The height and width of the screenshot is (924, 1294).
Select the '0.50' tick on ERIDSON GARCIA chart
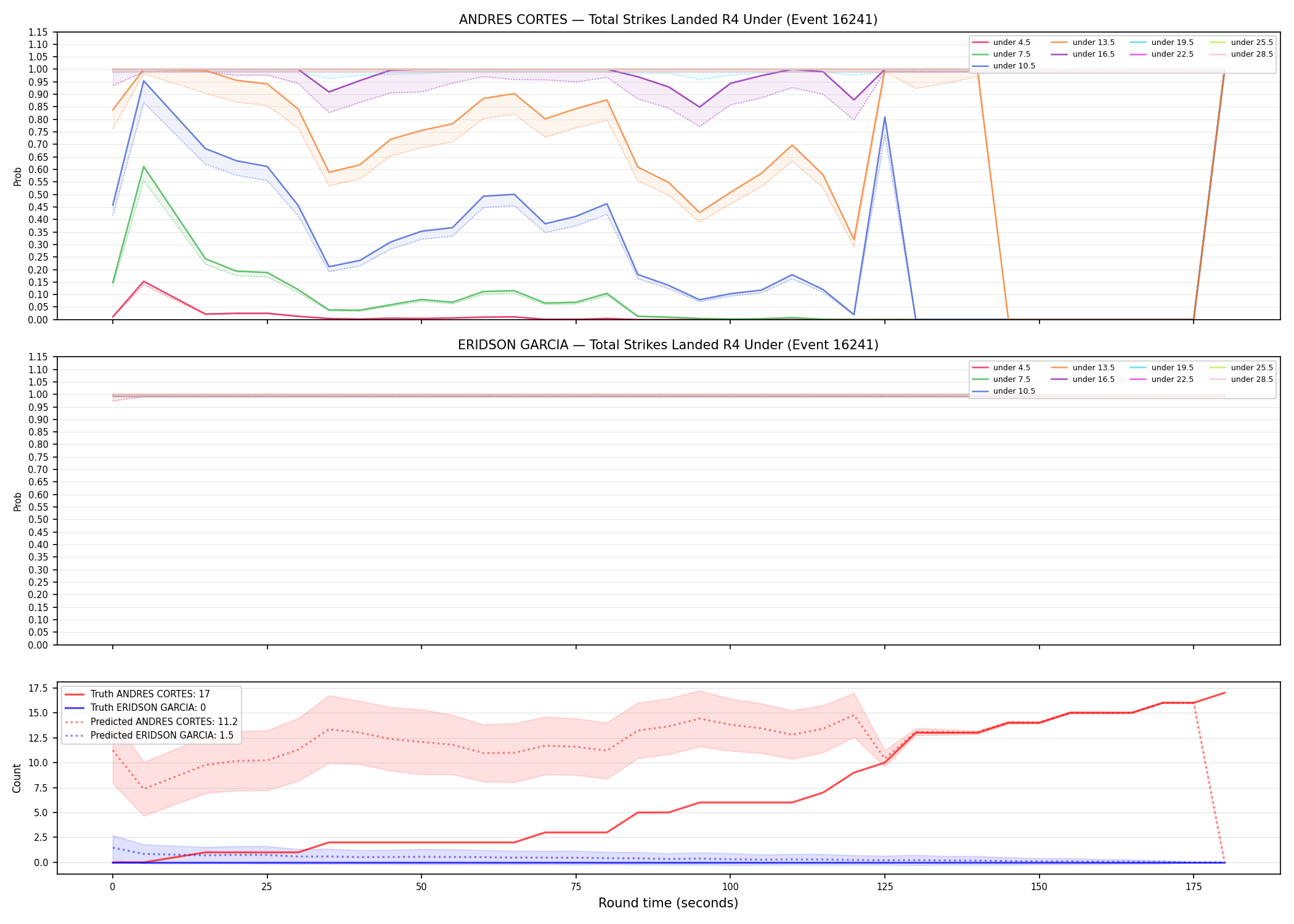click(38, 519)
